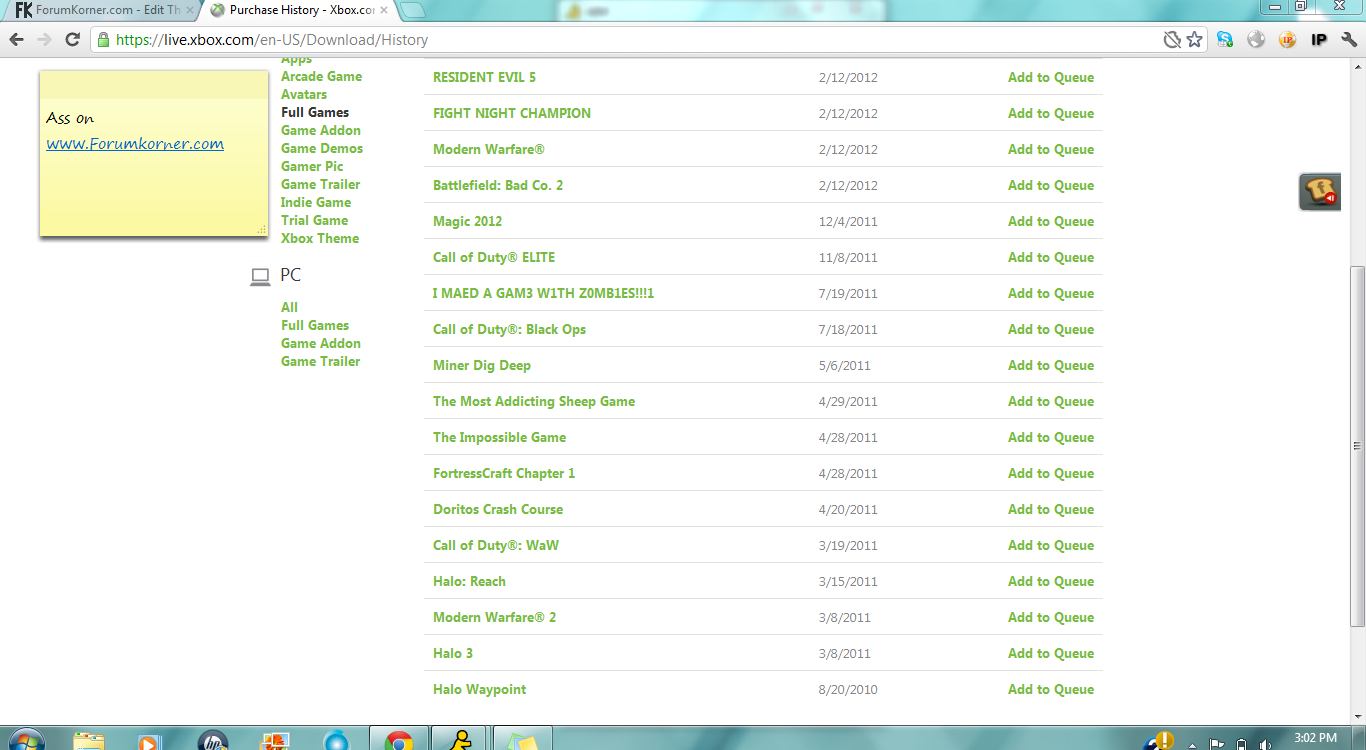Viewport: 1366px width, 750px height.
Task: Open the orange IP globe extension
Action: click(x=1287, y=40)
